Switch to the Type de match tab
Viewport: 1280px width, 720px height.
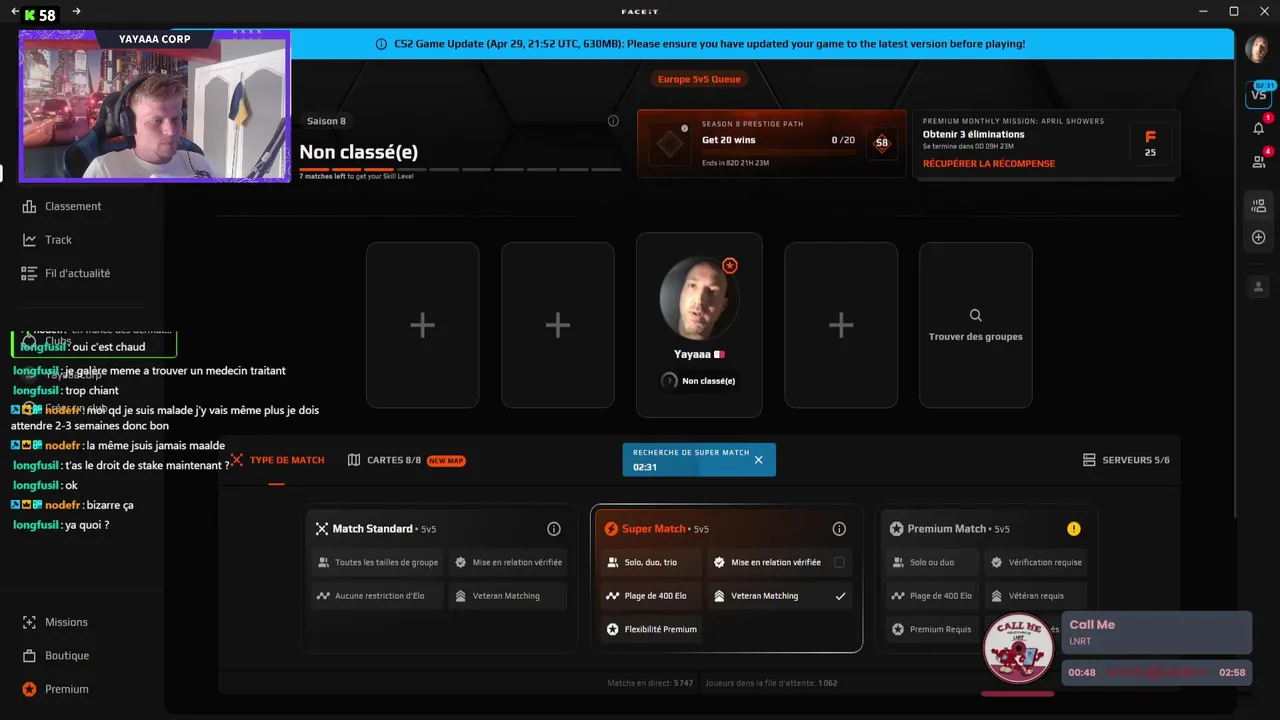[x=277, y=460]
